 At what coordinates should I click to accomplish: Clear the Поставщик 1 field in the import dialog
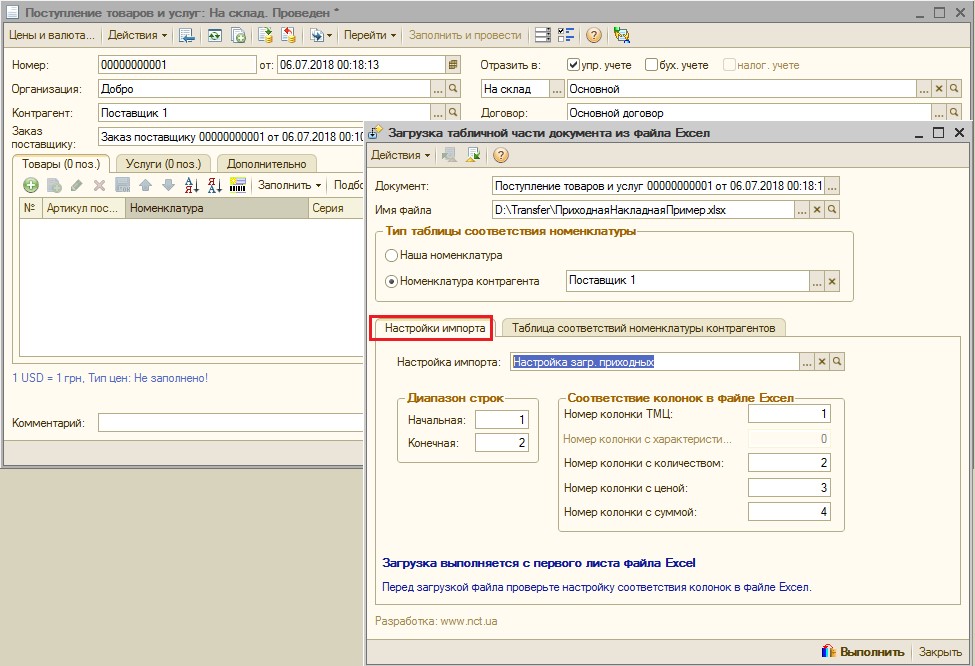click(x=832, y=282)
